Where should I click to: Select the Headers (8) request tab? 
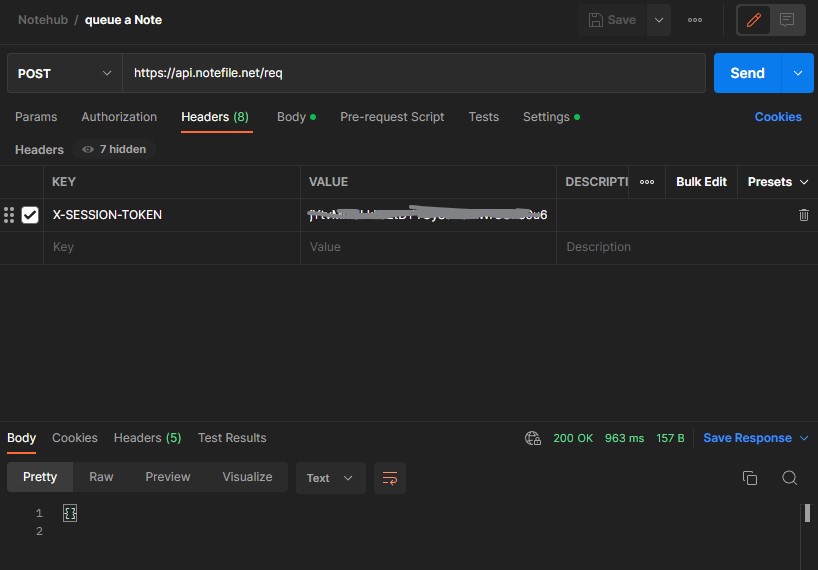[215, 117]
